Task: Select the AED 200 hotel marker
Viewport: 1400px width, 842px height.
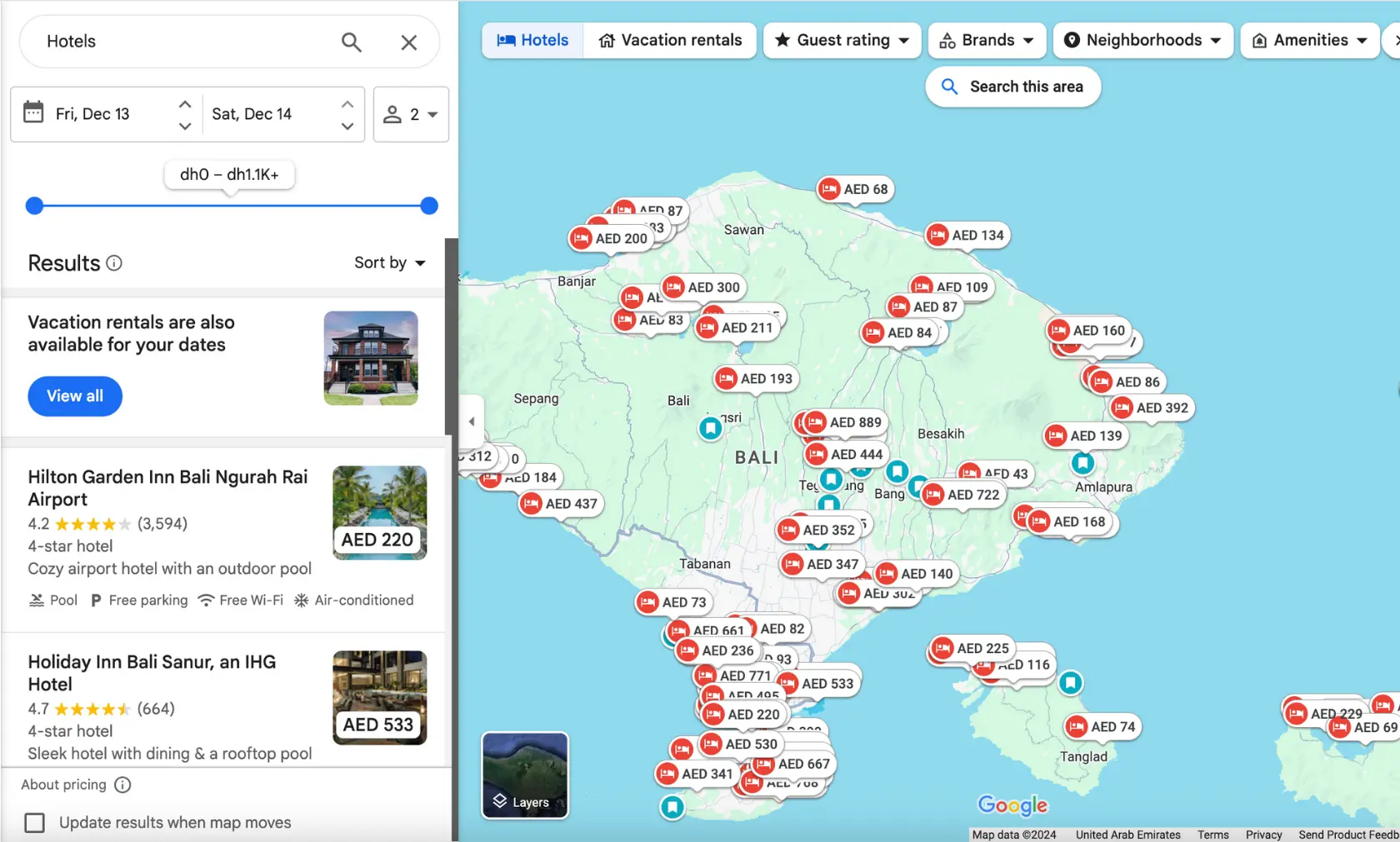Action: coord(609,238)
